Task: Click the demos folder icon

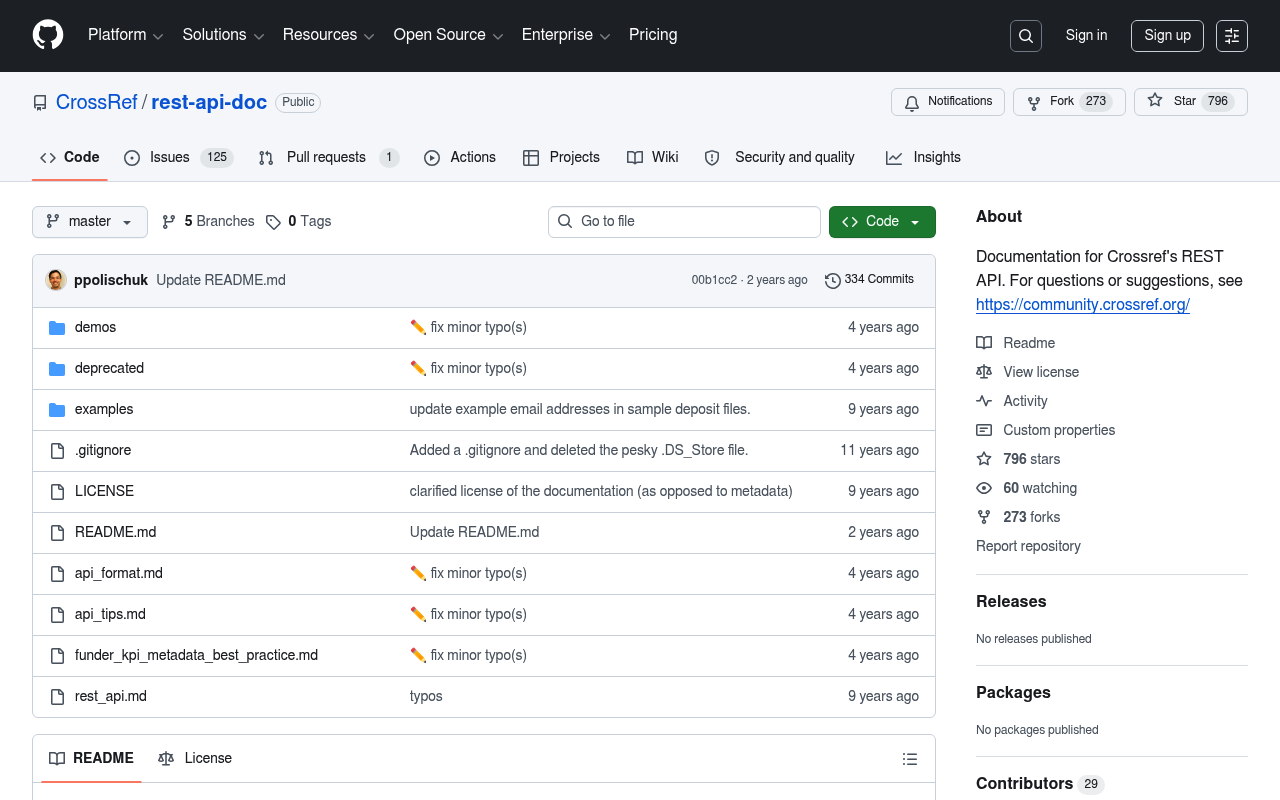Action: 57,328
